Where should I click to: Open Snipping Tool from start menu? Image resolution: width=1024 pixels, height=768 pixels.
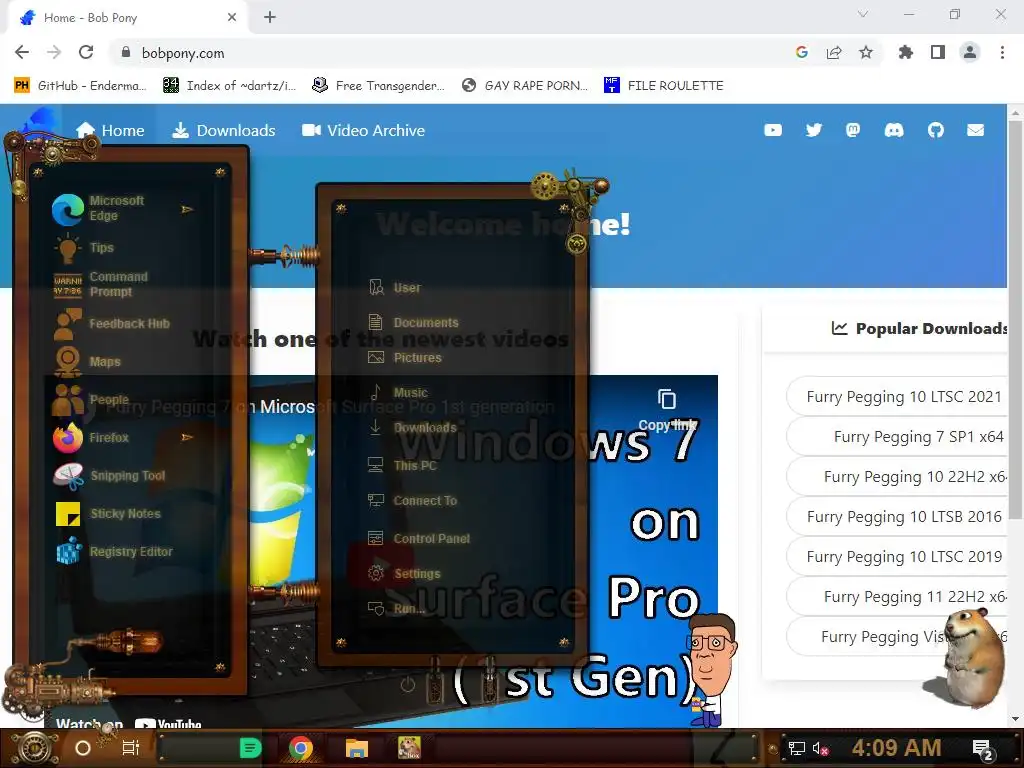(x=110, y=475)
